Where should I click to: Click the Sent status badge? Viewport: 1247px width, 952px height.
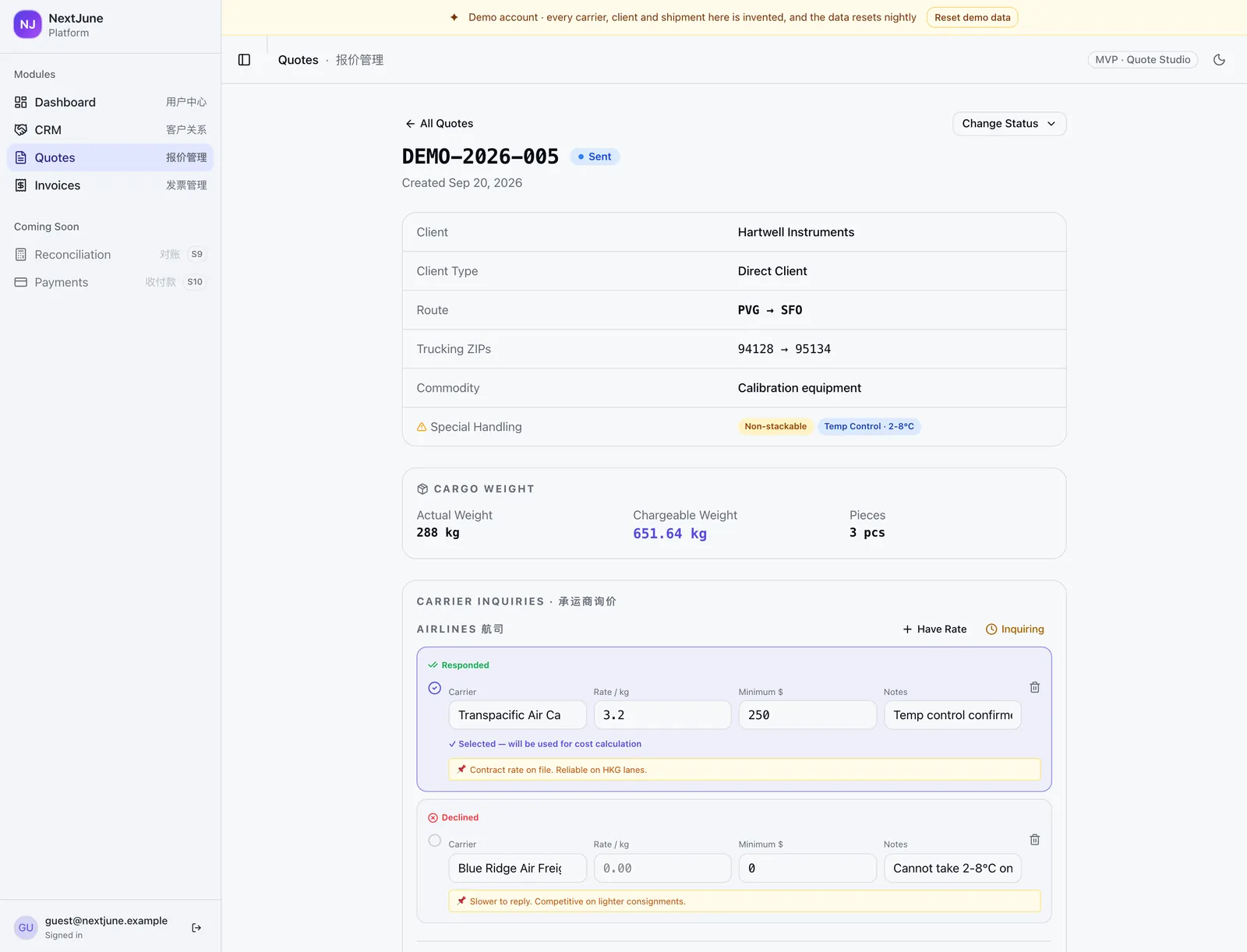(x=595, y=157)
